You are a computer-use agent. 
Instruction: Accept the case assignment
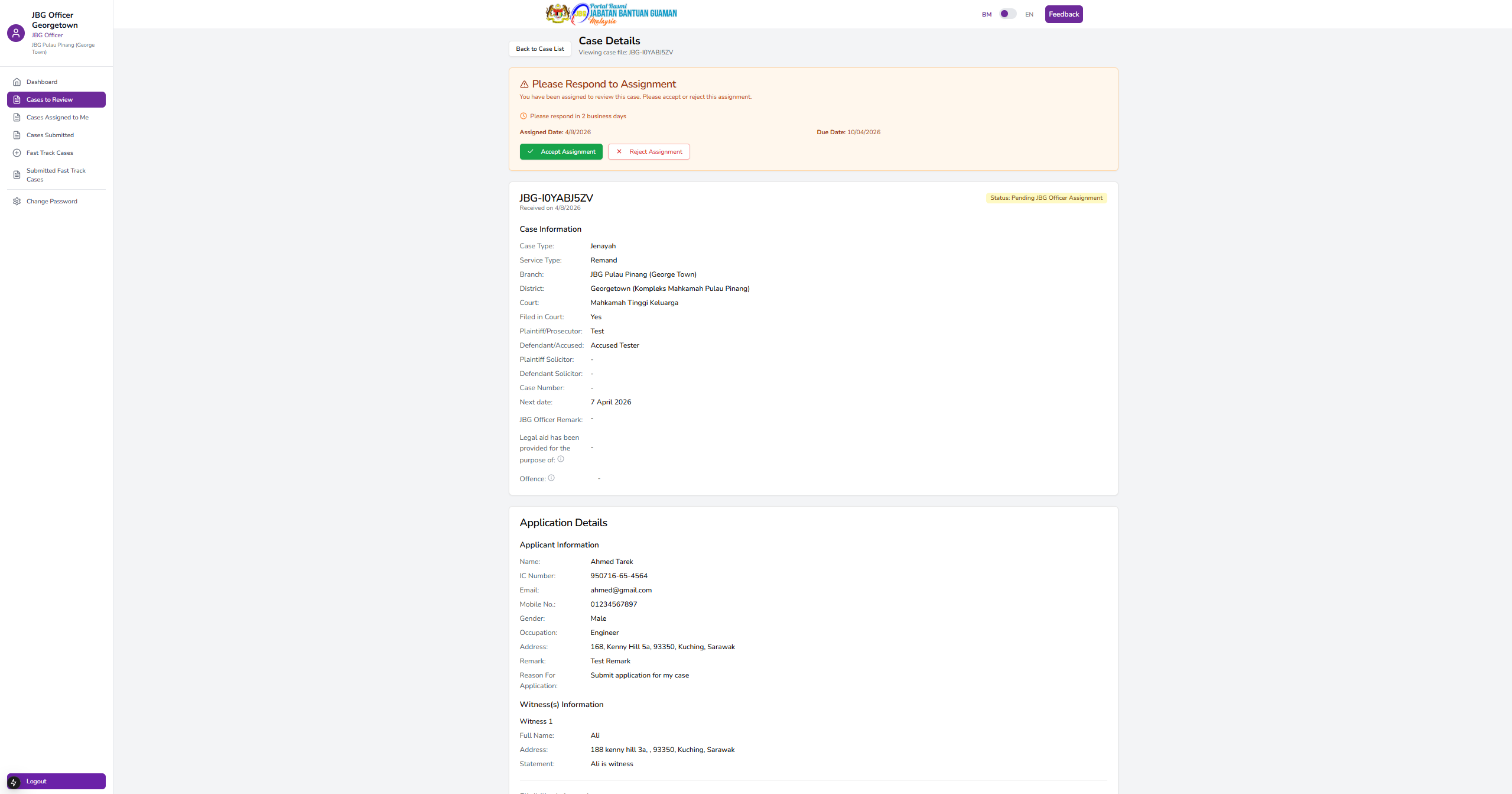(561, 152)
